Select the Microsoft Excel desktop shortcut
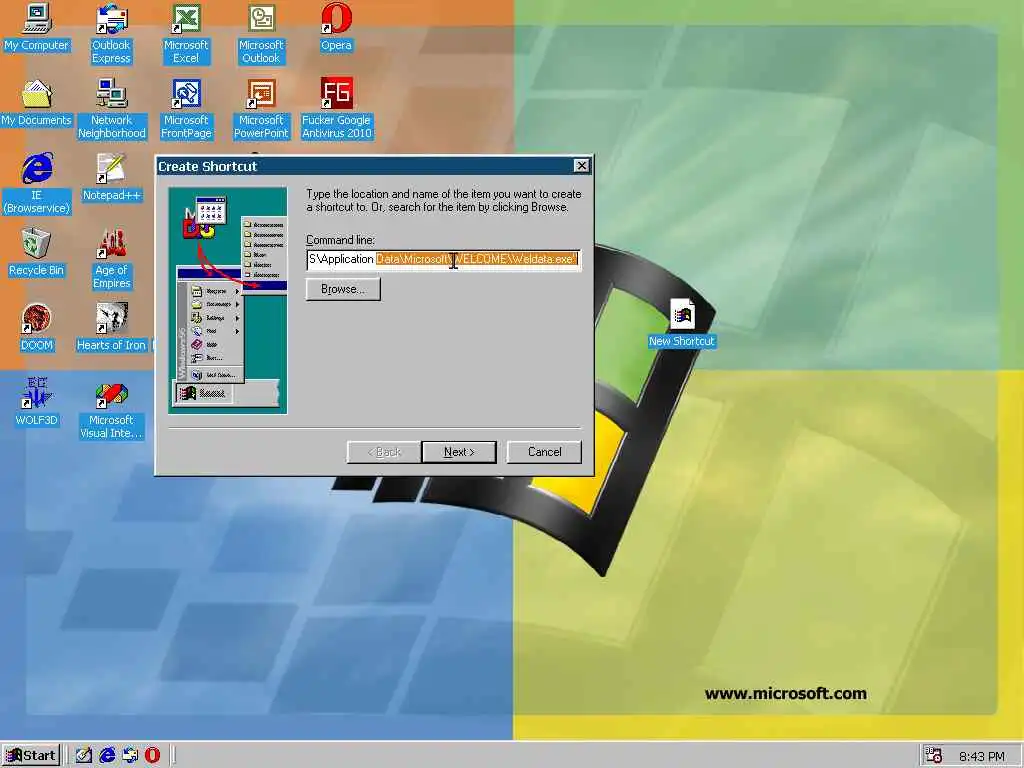Image resolution: width=1024 pixels, height=768 pixels. point(186,34)
